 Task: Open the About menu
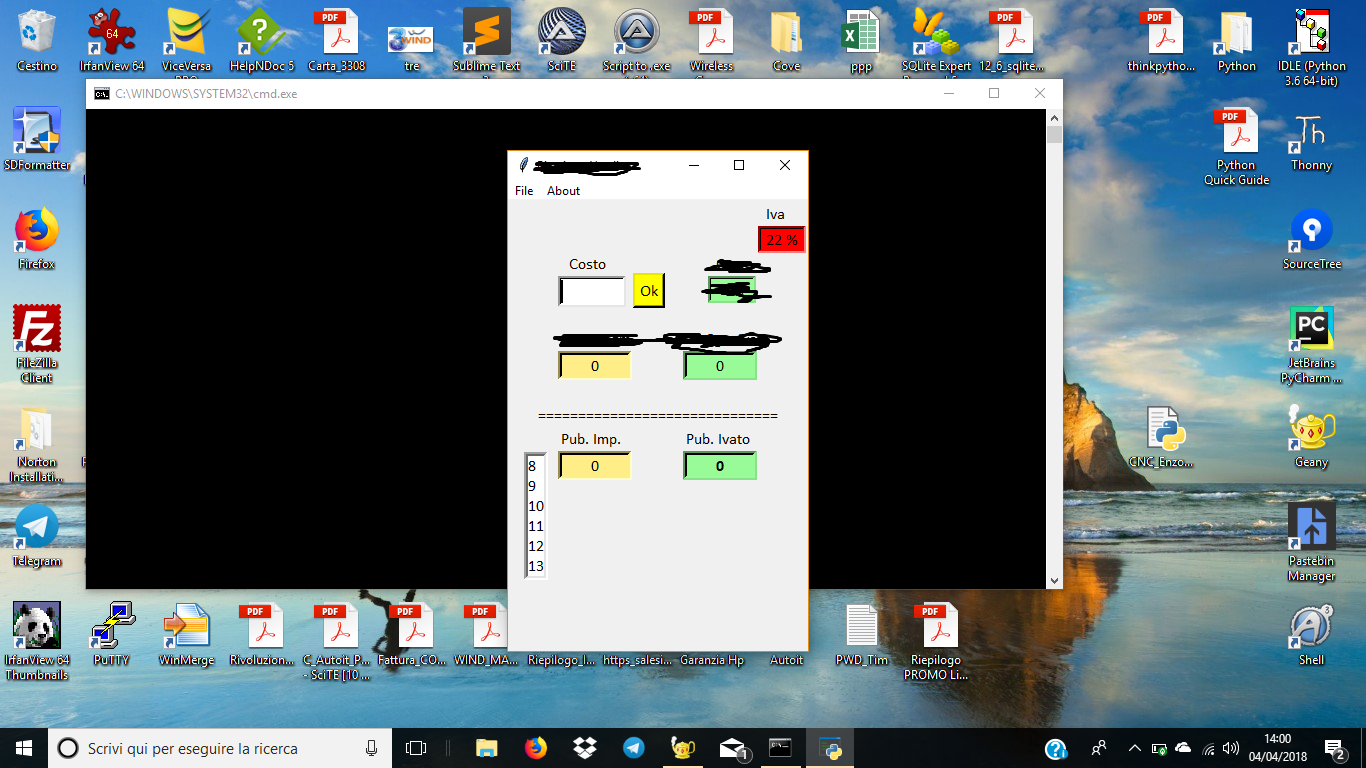[563, 191]
